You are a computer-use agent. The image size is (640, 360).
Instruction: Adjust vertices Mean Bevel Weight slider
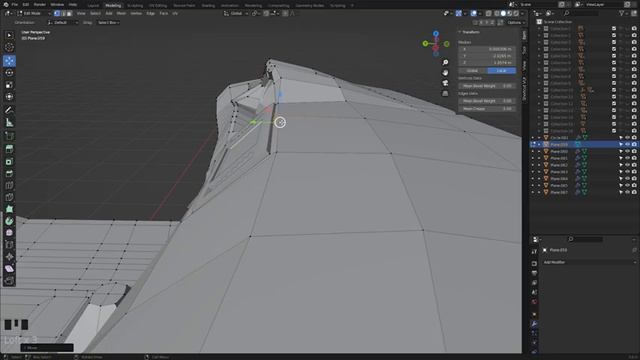coord(487,86)
